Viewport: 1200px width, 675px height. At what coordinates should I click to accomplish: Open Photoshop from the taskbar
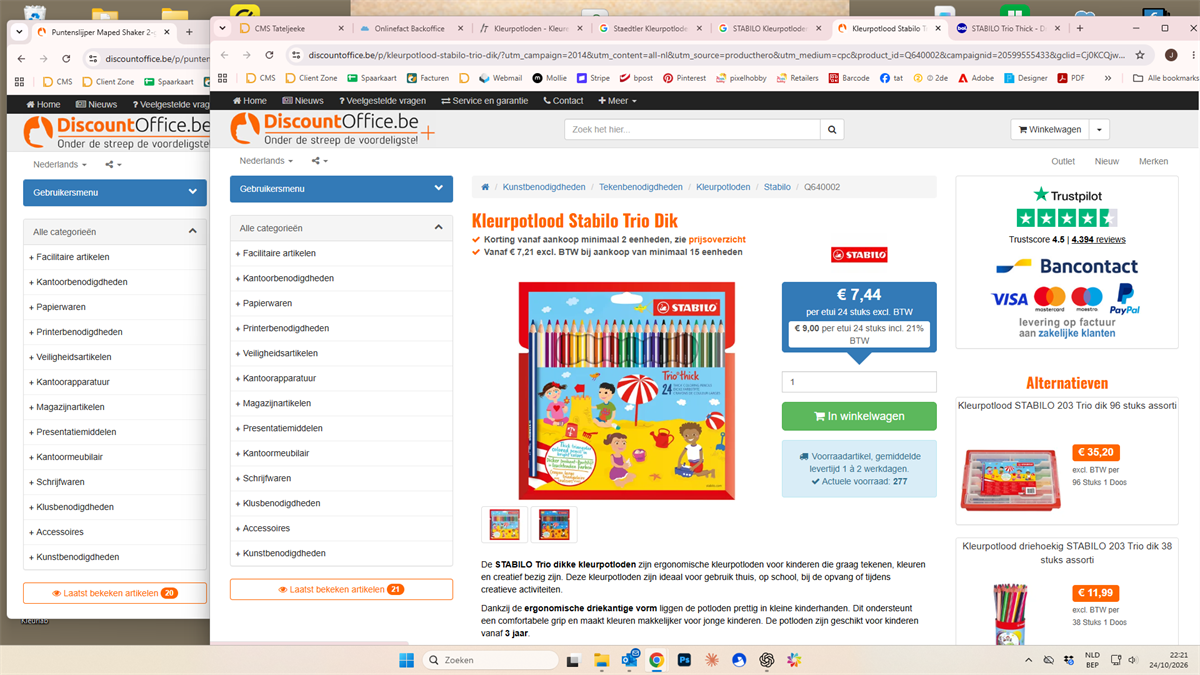[685, 660]
